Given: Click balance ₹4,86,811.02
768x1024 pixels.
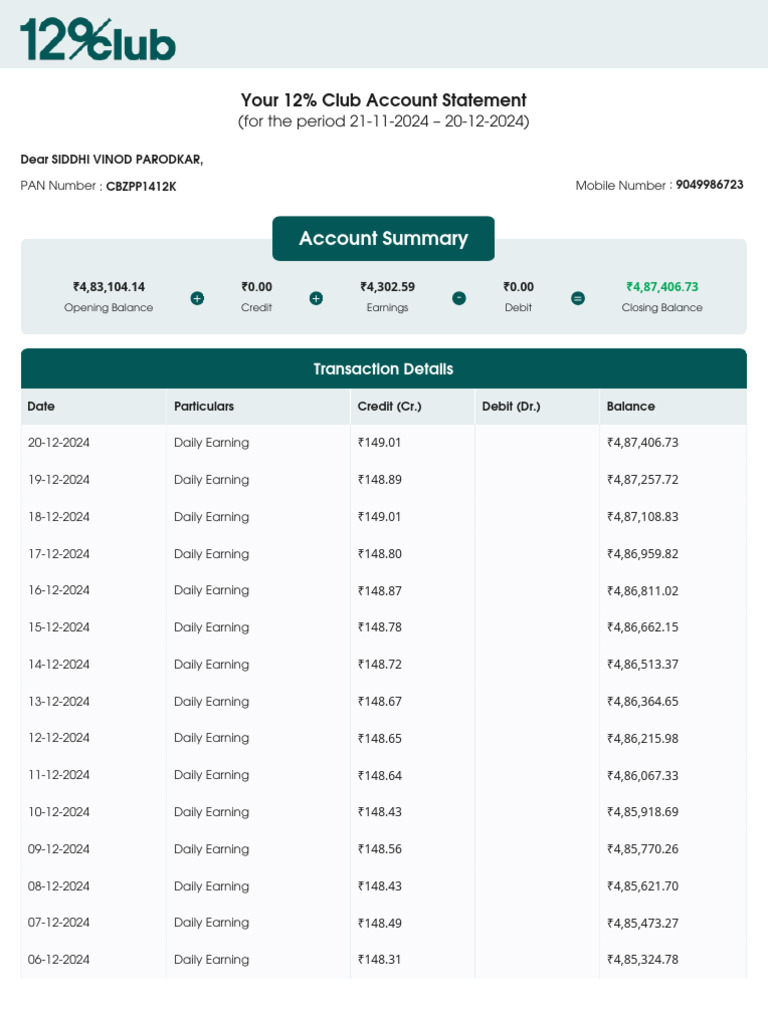Looking at the screenshot, I should coord(643,590).
